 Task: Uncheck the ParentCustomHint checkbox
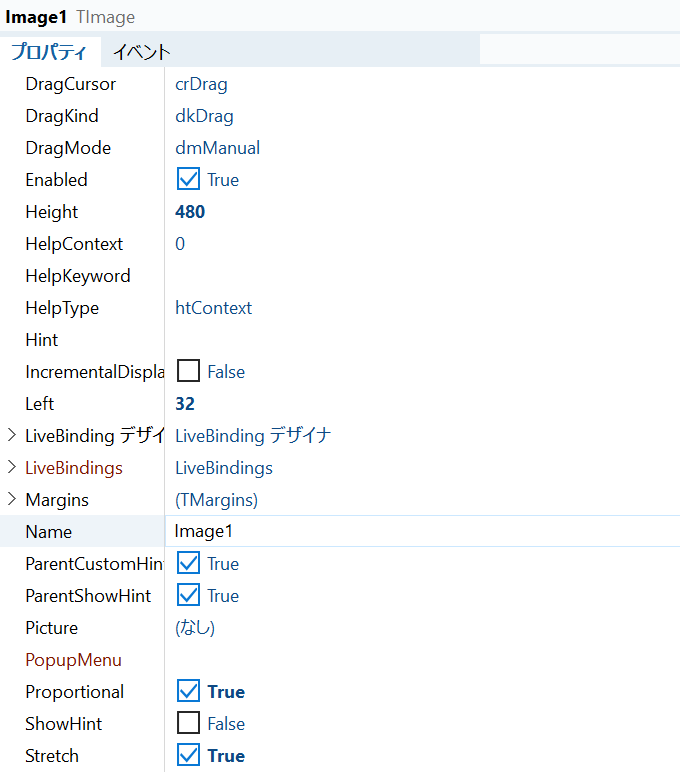tap(188, 564)
